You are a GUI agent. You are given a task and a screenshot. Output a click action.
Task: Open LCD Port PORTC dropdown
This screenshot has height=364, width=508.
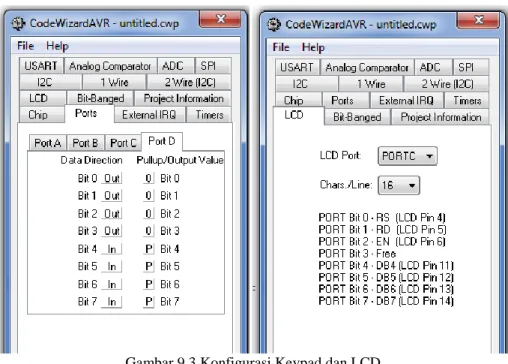407,156
